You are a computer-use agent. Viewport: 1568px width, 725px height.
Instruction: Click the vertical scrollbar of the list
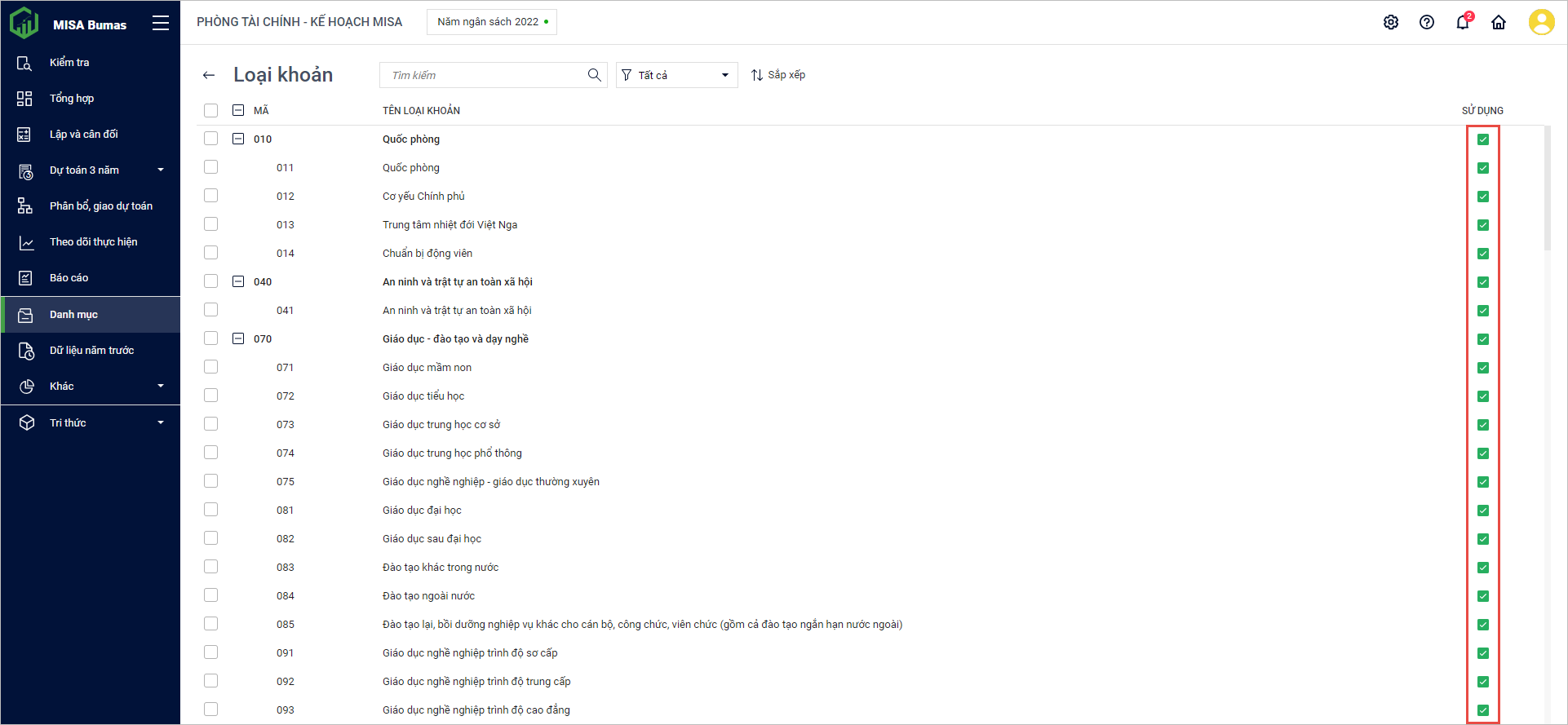[1548, 188]
